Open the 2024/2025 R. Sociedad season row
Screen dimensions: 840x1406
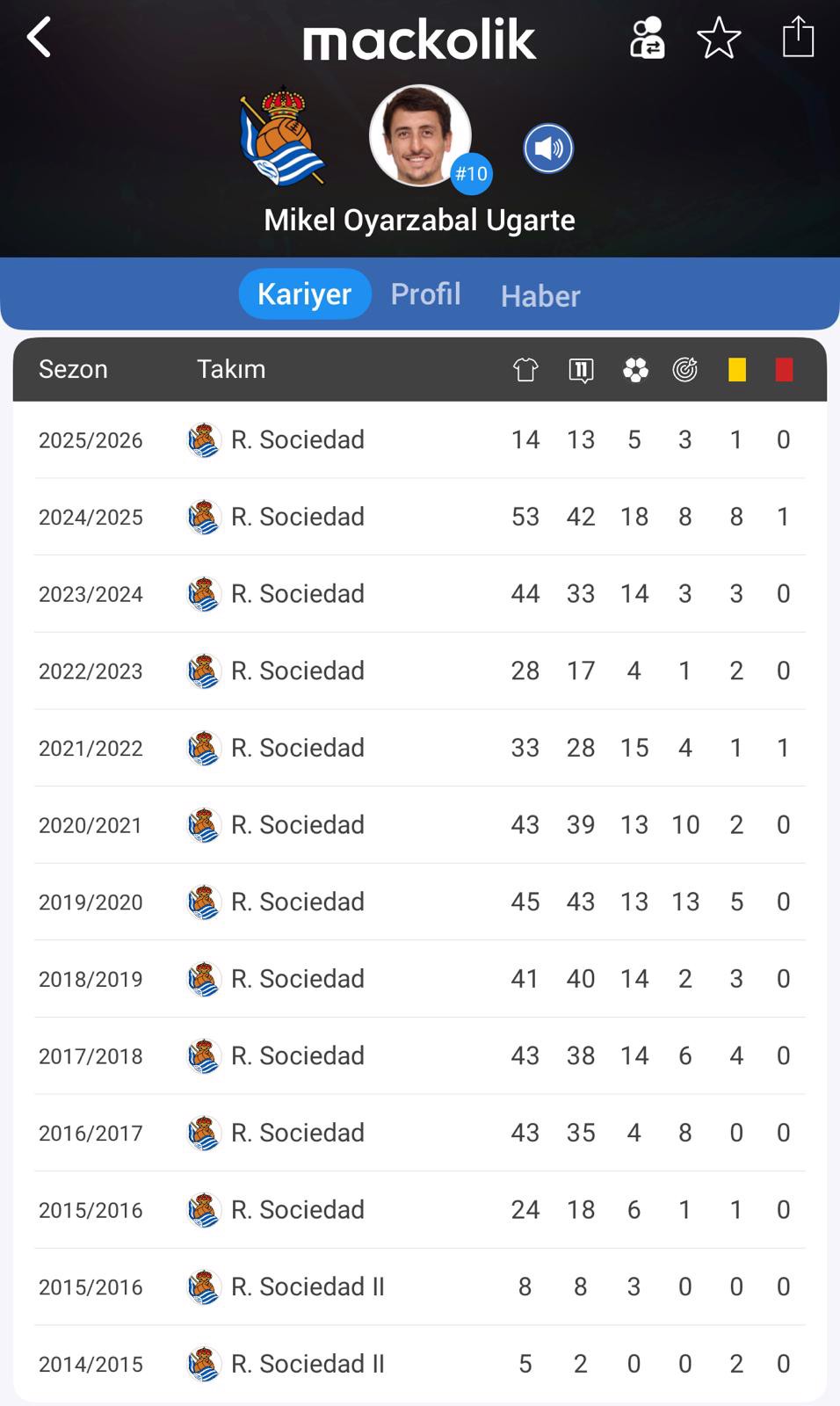[x=420, y=517]
